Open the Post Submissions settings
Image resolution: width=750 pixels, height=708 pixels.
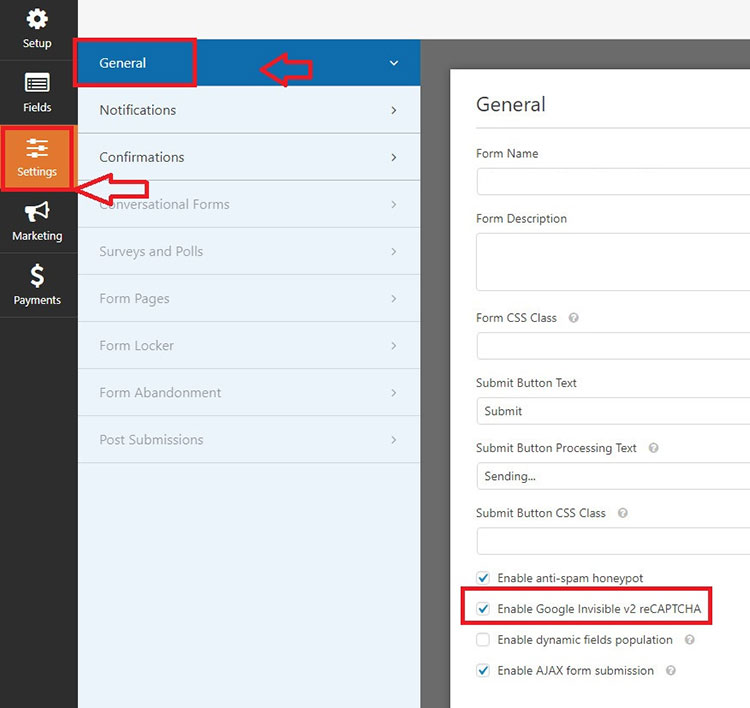tap(249, 440)
